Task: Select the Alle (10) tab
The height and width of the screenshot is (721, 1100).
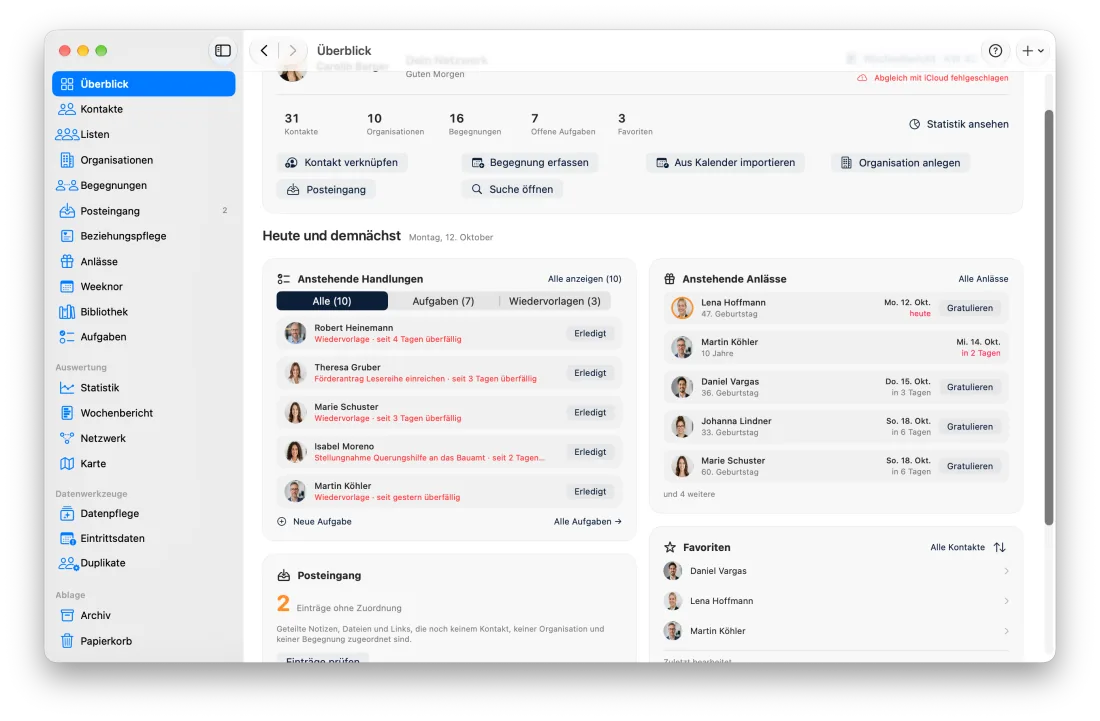Action: (332, 301)
